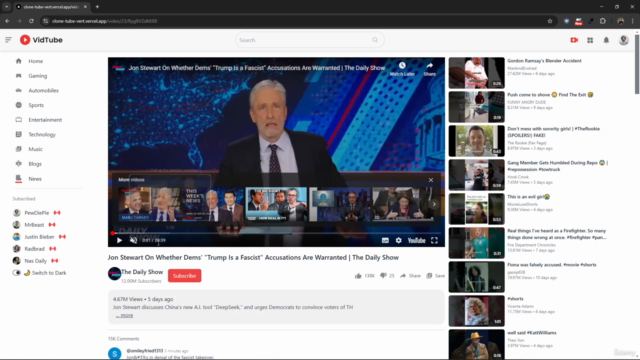Image resolution: width=640 pixels, height=360 pixels.
Task: Click the YouTube logo in the player
Action: 416,240
